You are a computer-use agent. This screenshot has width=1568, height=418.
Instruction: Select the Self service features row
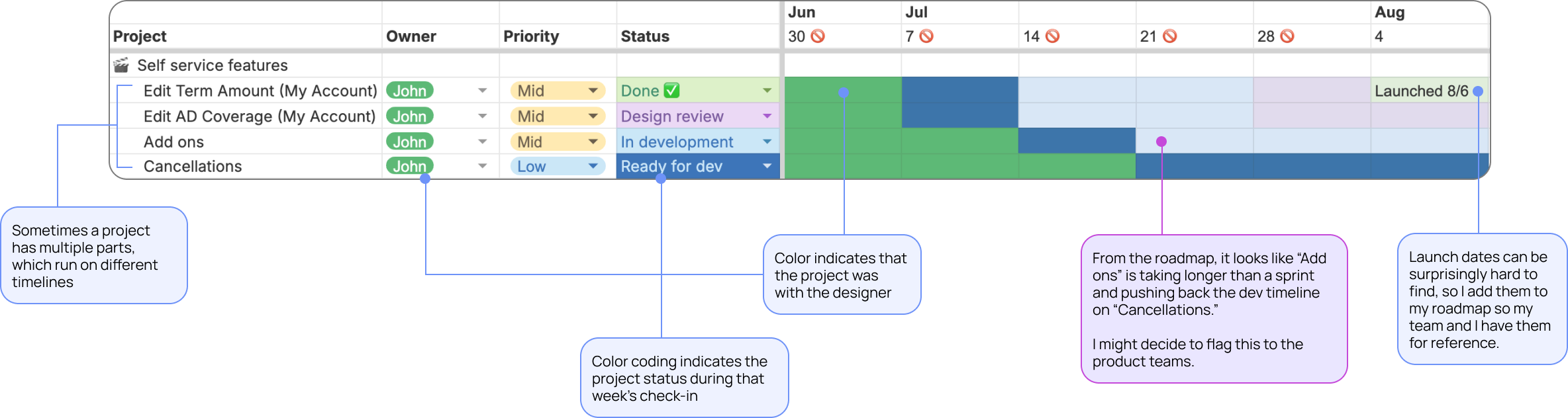coord(212,65)
